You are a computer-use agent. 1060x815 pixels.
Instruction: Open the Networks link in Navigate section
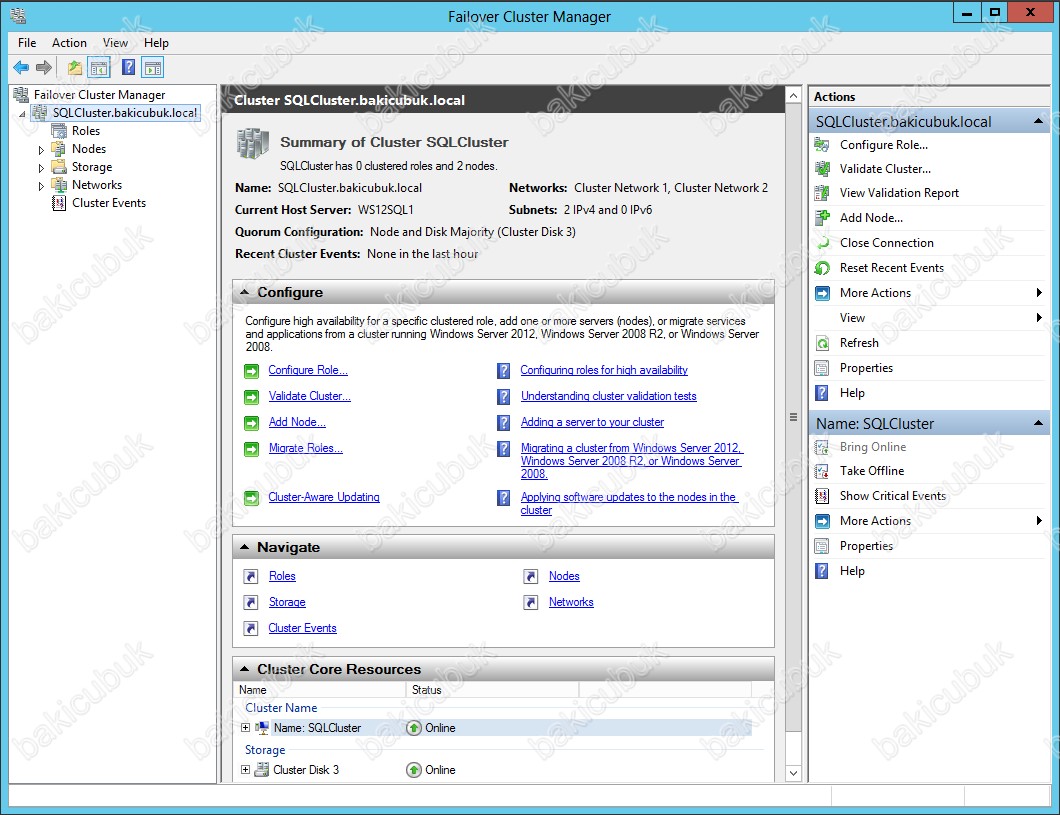point(571,602)
